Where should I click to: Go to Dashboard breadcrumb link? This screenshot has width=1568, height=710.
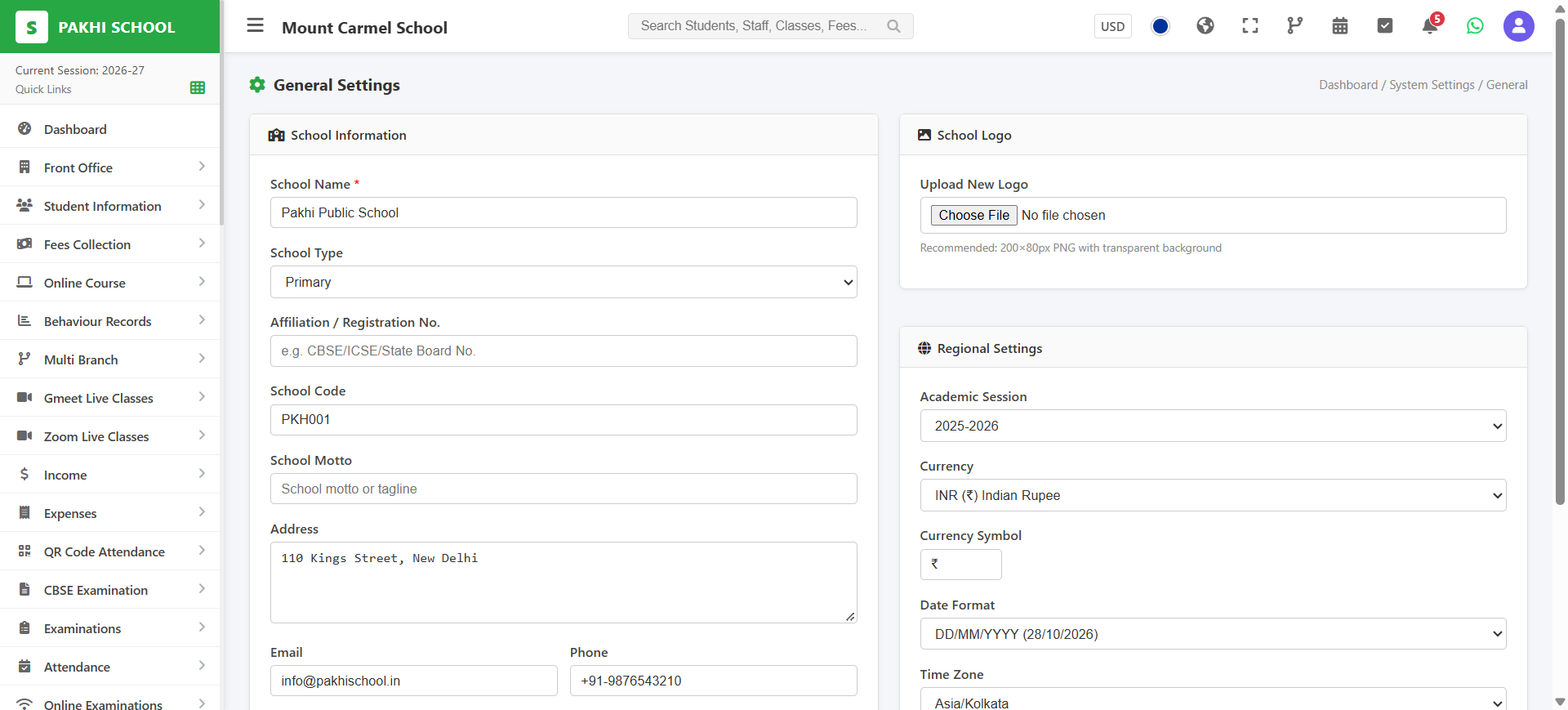[1347, 85]
